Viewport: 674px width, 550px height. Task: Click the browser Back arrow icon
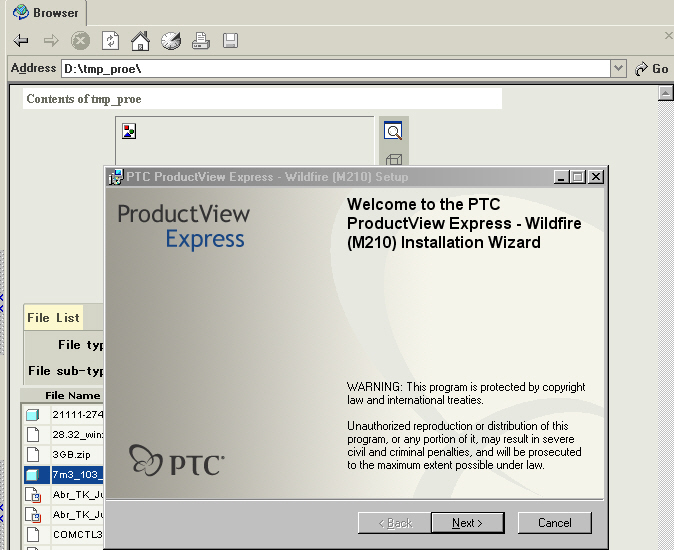tap(21, 41)
